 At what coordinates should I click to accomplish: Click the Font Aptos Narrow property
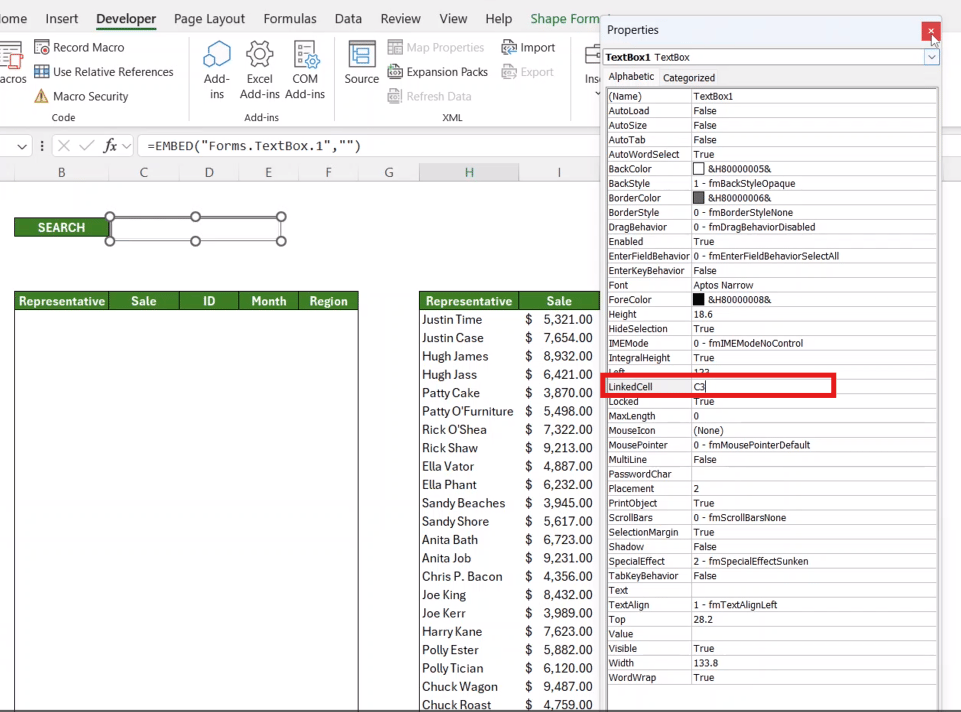tap(723, 285)
